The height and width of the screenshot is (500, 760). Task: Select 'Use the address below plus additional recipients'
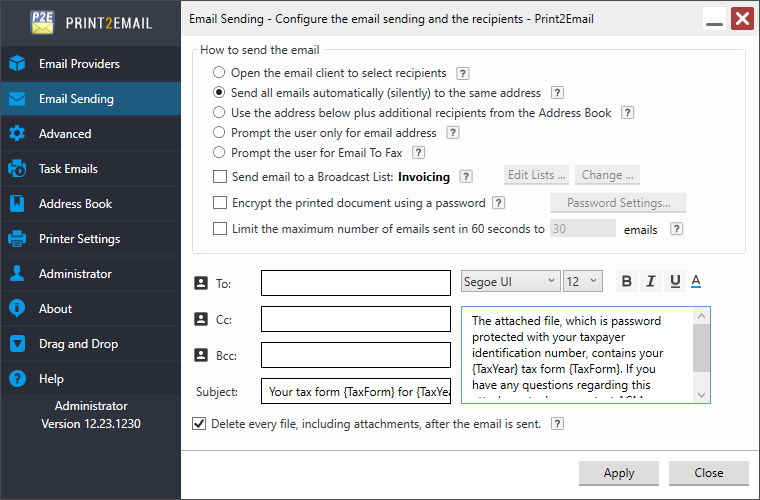click(219, 112)
